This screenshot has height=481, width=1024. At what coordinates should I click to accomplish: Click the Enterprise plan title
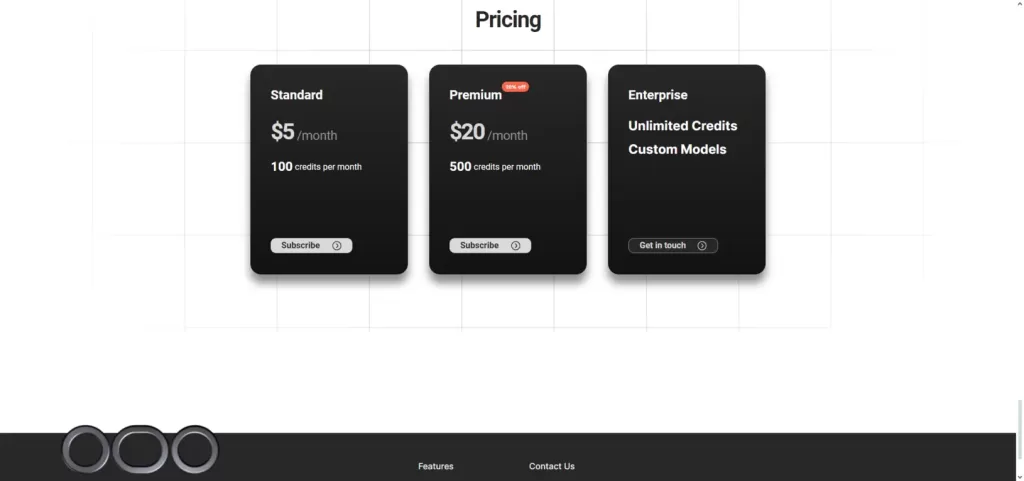point(658,95)
